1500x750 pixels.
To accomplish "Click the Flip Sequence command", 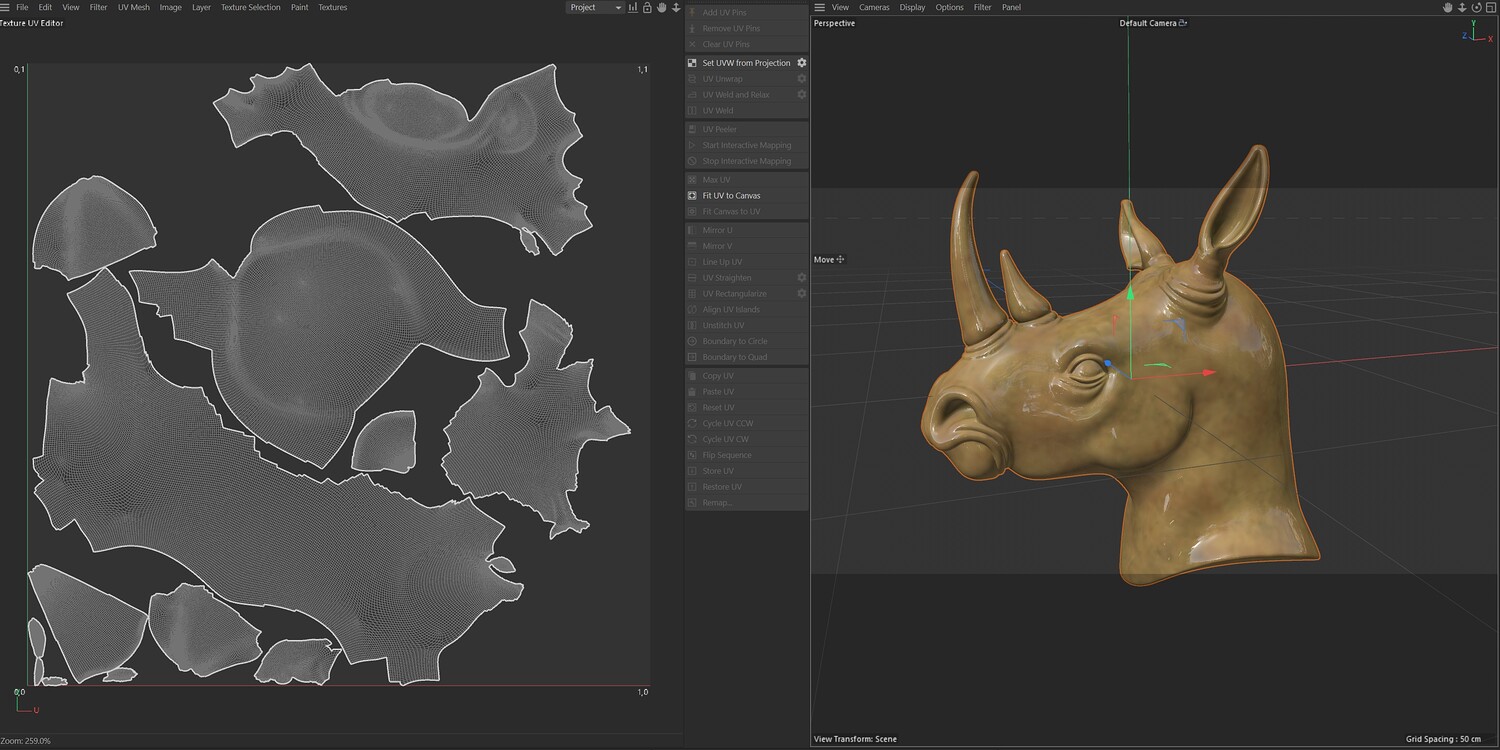I will click(x=747, y=456).
